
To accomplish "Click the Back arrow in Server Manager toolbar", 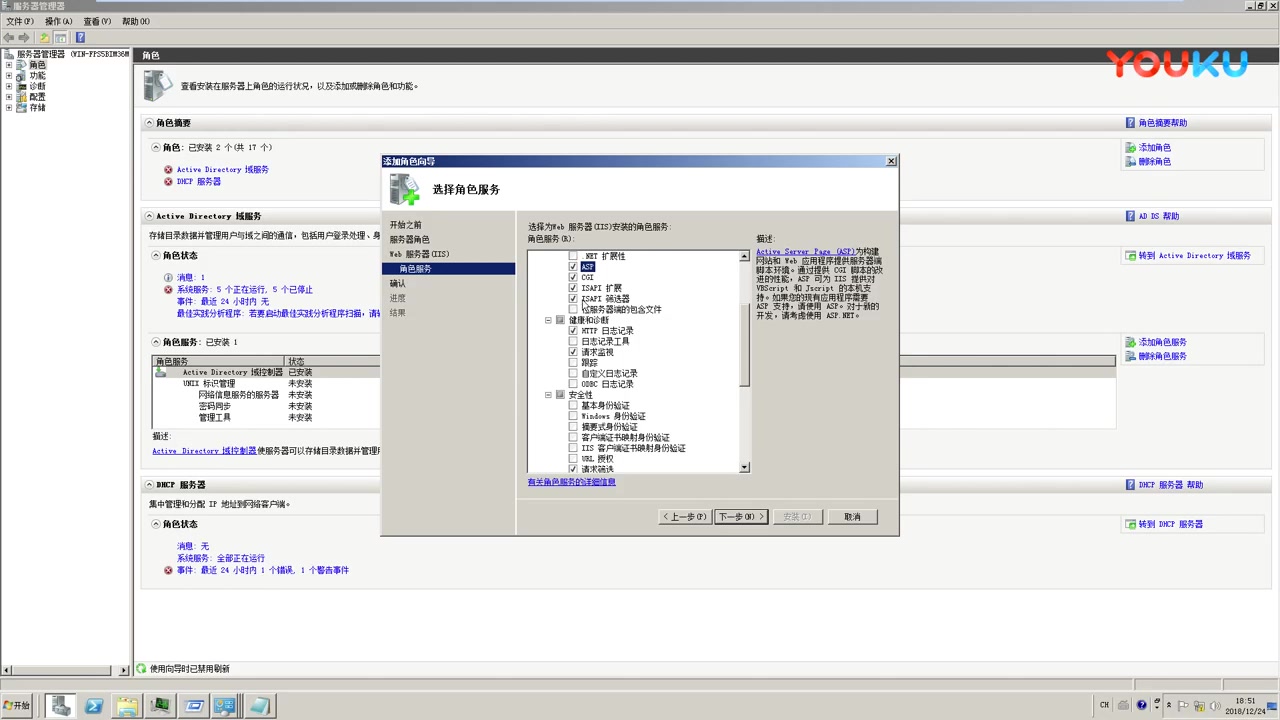I will (x=8, y=38).
